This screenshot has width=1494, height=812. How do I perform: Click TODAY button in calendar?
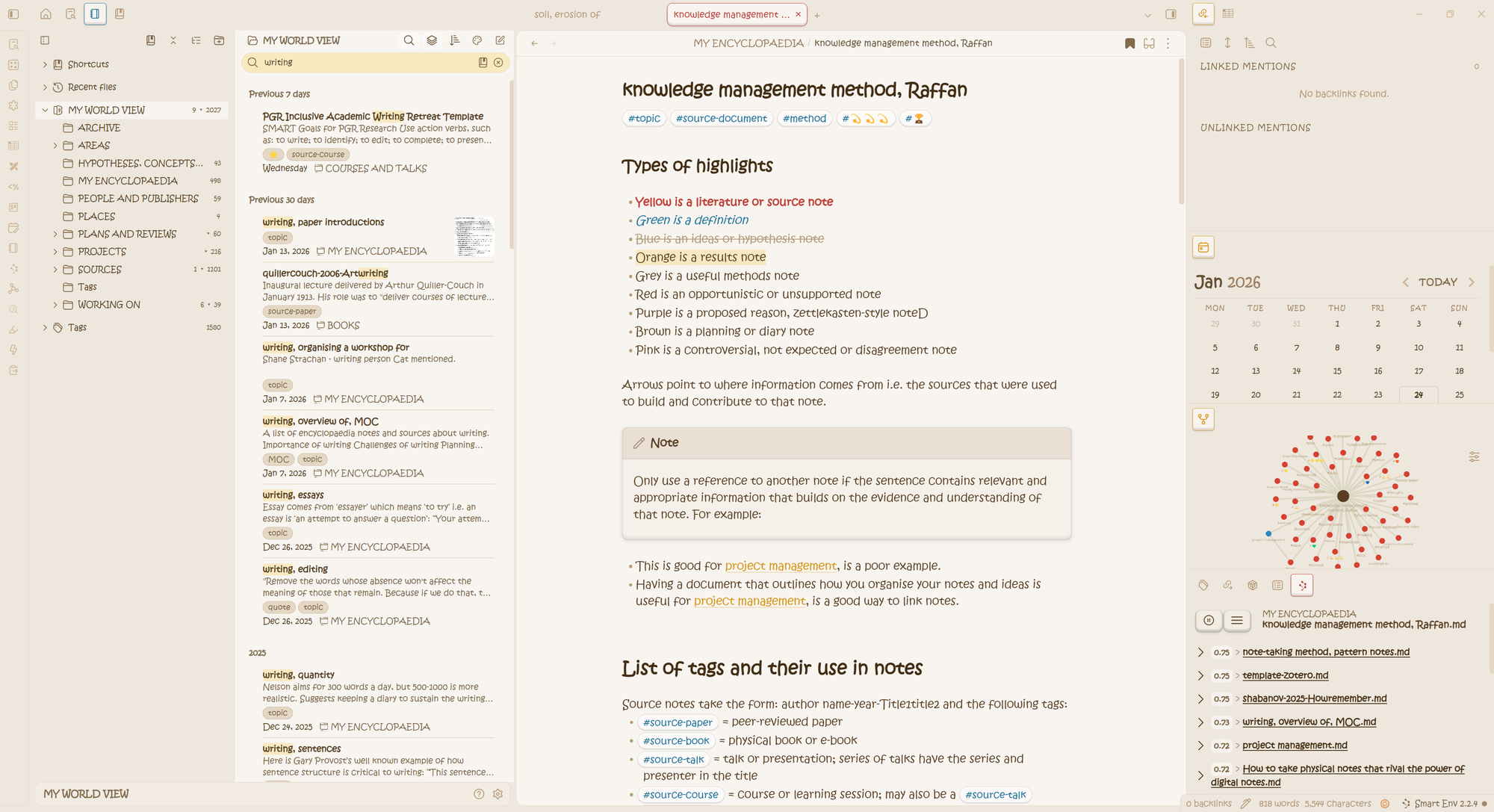click(x=1437, y=282)
